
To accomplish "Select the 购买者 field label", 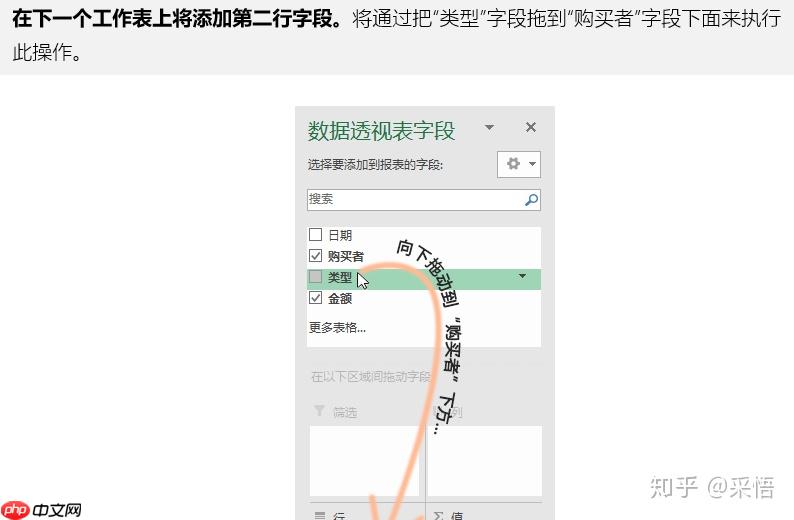I will tap(345, 256).
